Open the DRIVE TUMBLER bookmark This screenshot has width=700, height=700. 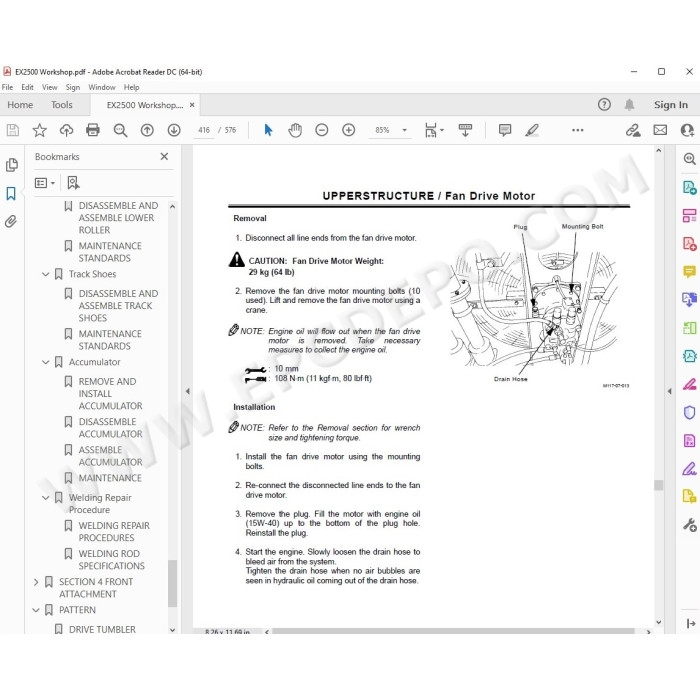tap(102, 629)
